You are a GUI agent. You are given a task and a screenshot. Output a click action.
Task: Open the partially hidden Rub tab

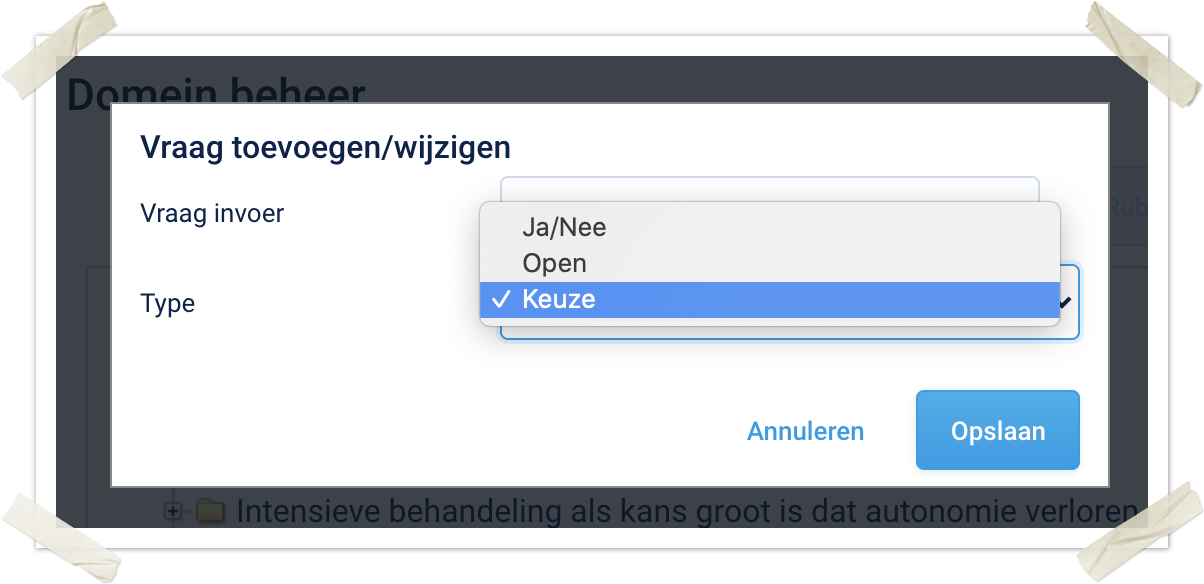pos(1124,208)
